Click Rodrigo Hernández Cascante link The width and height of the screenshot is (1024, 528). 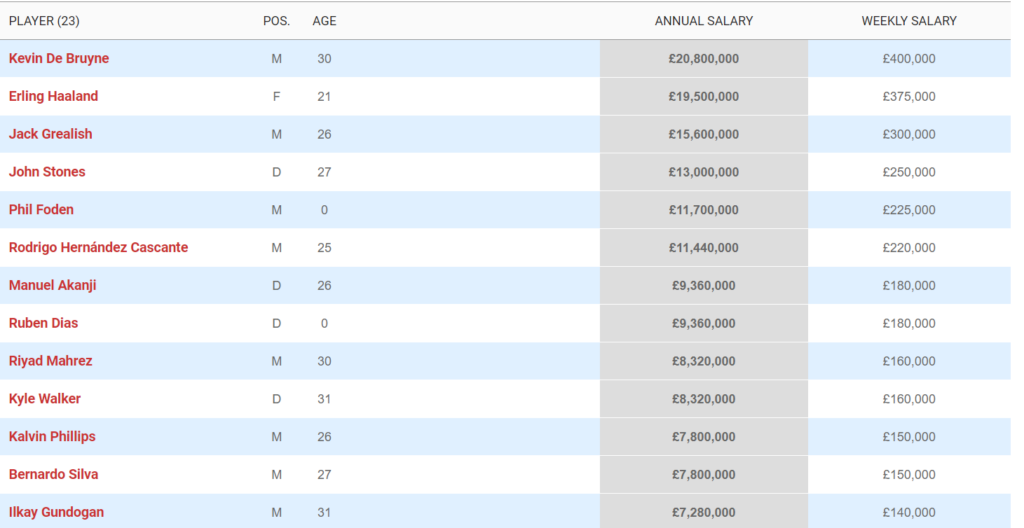99,248
